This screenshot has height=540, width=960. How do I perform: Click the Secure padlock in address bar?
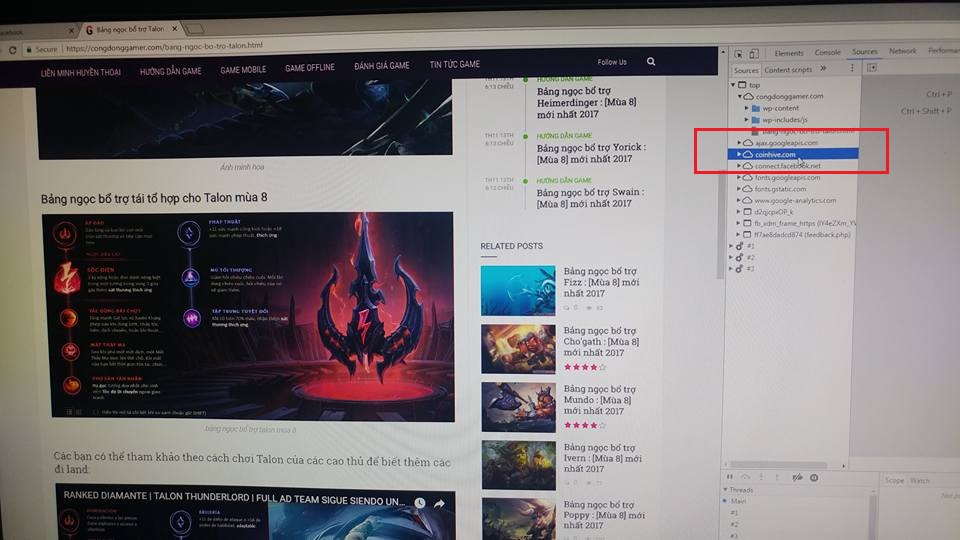(28, 50)
